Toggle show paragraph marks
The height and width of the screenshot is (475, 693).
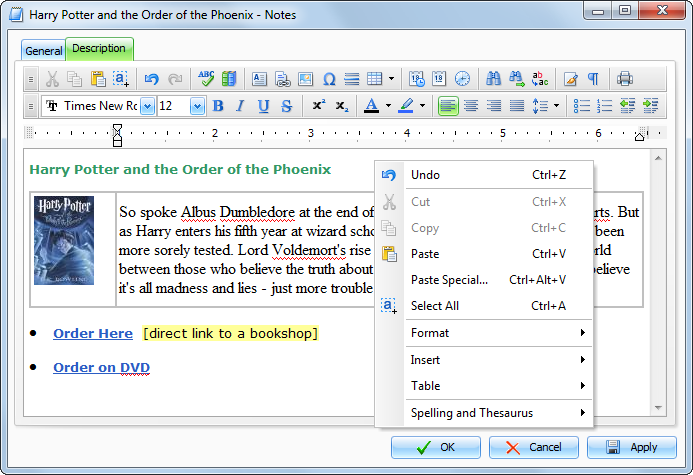[x=593, y=79]
